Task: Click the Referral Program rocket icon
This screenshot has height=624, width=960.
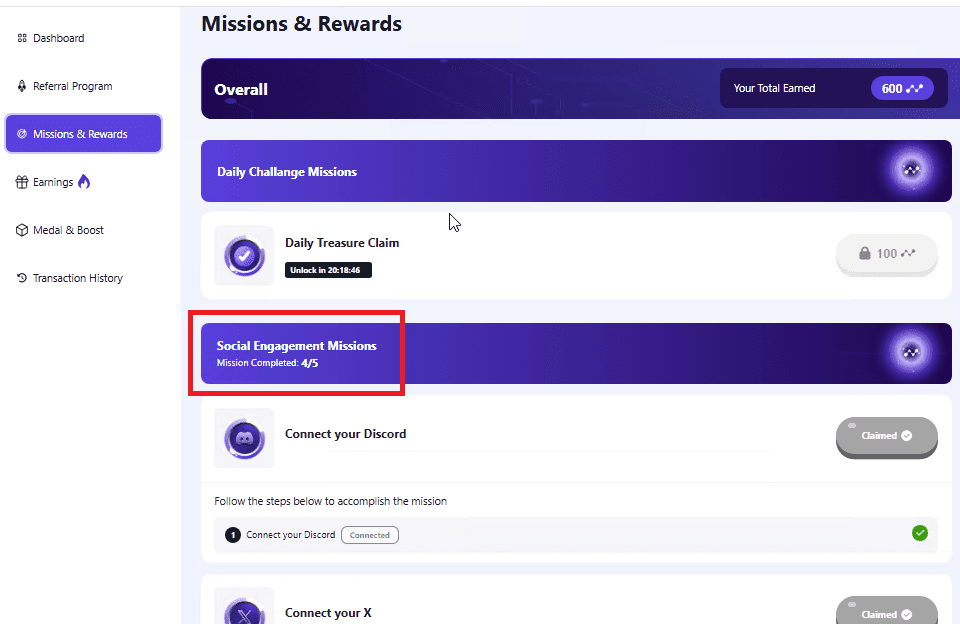Action: coord(22,86)
